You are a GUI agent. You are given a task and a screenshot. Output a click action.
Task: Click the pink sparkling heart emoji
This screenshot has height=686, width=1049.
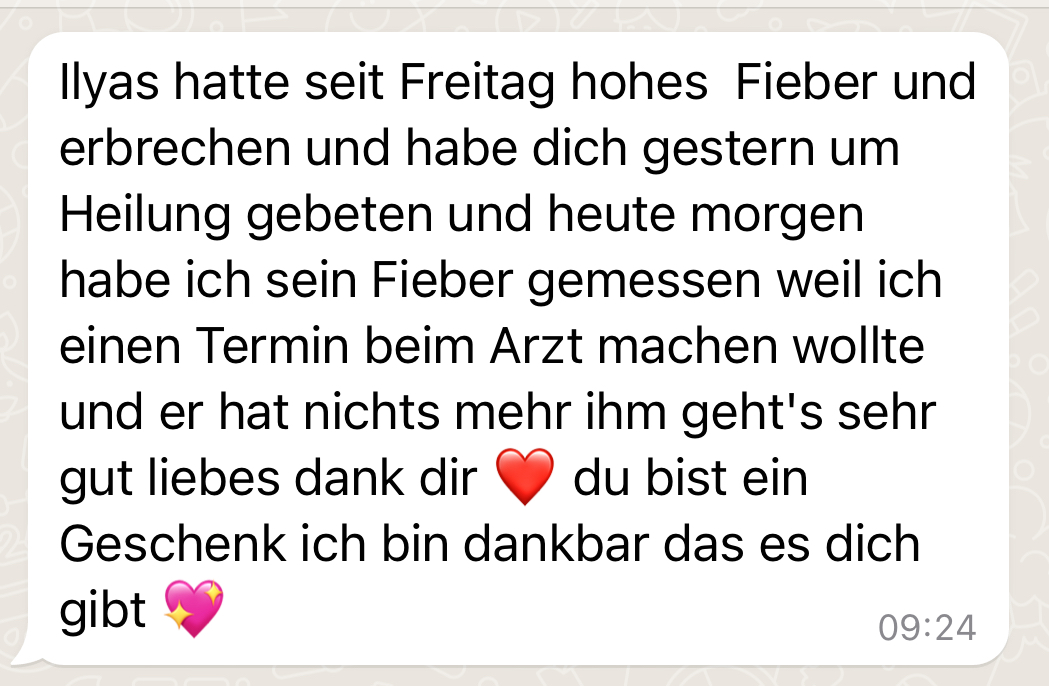tap(194, 608)
